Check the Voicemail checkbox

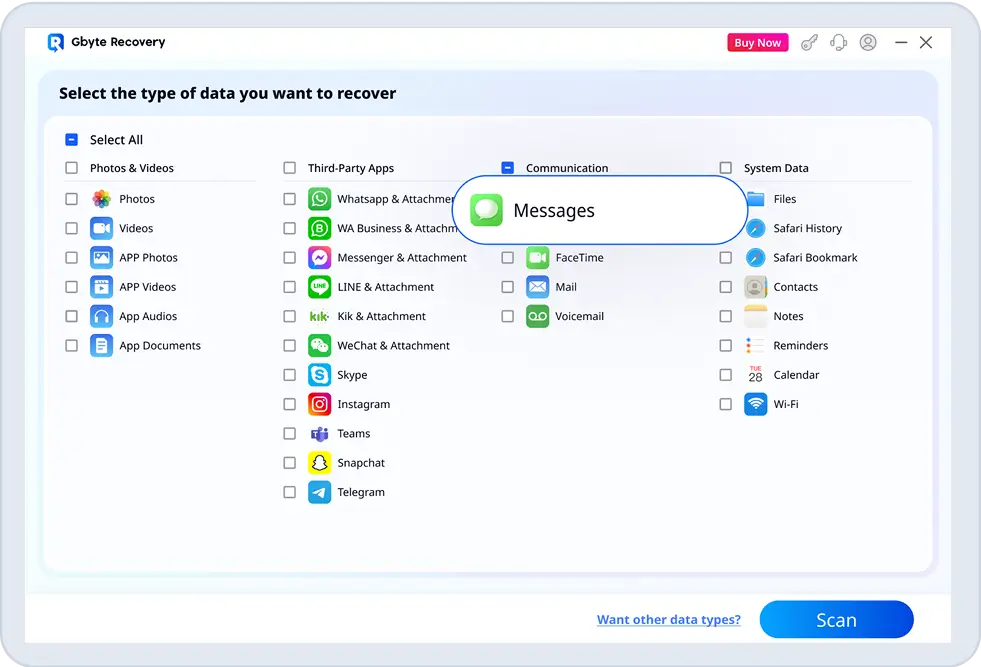[x=507, y=317]
